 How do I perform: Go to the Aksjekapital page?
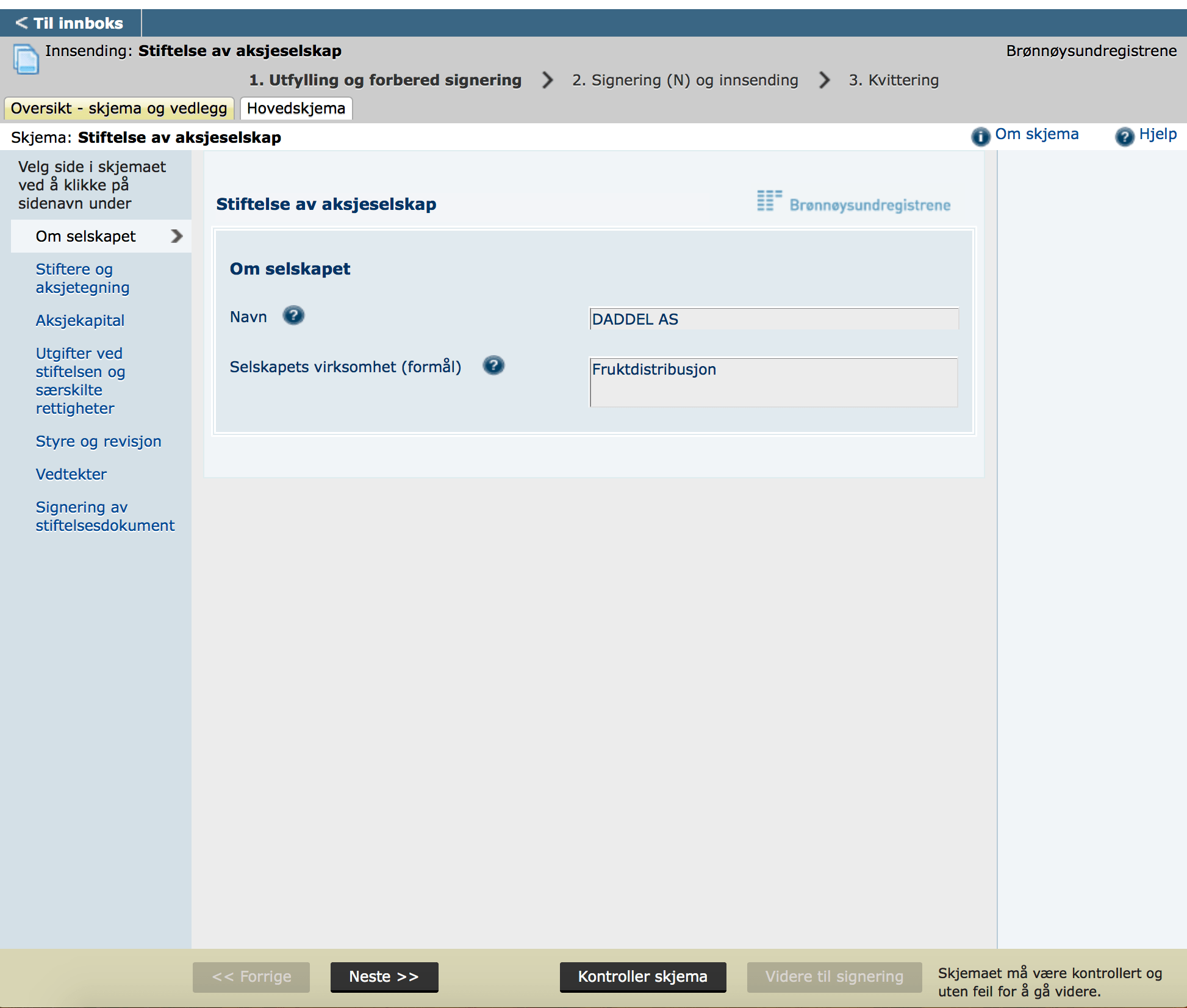(x=80, y=320)
